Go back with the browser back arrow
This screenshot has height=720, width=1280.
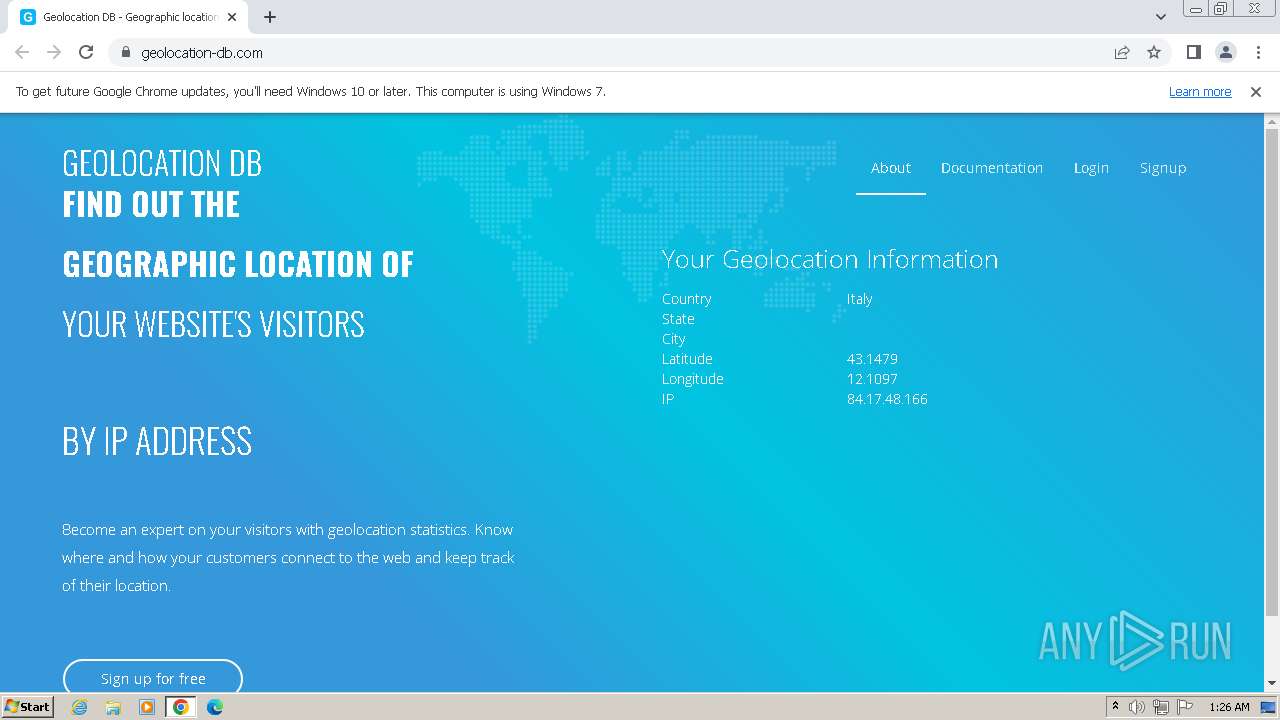pyautogui.click(x=22, y=52)
